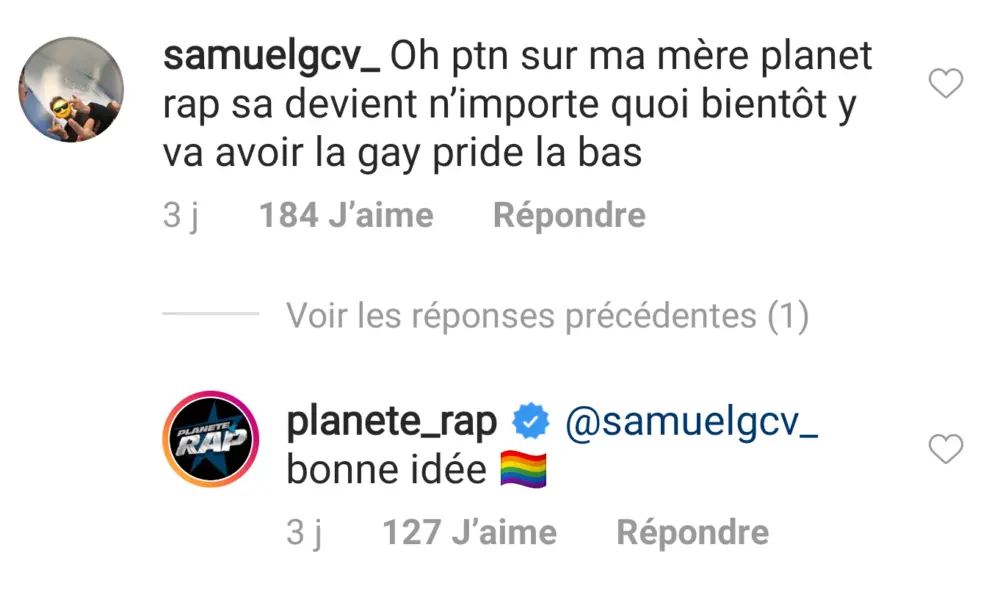Select the "bonne idée" reply text
Screen dimensions: 1000x600
[386, 471]
